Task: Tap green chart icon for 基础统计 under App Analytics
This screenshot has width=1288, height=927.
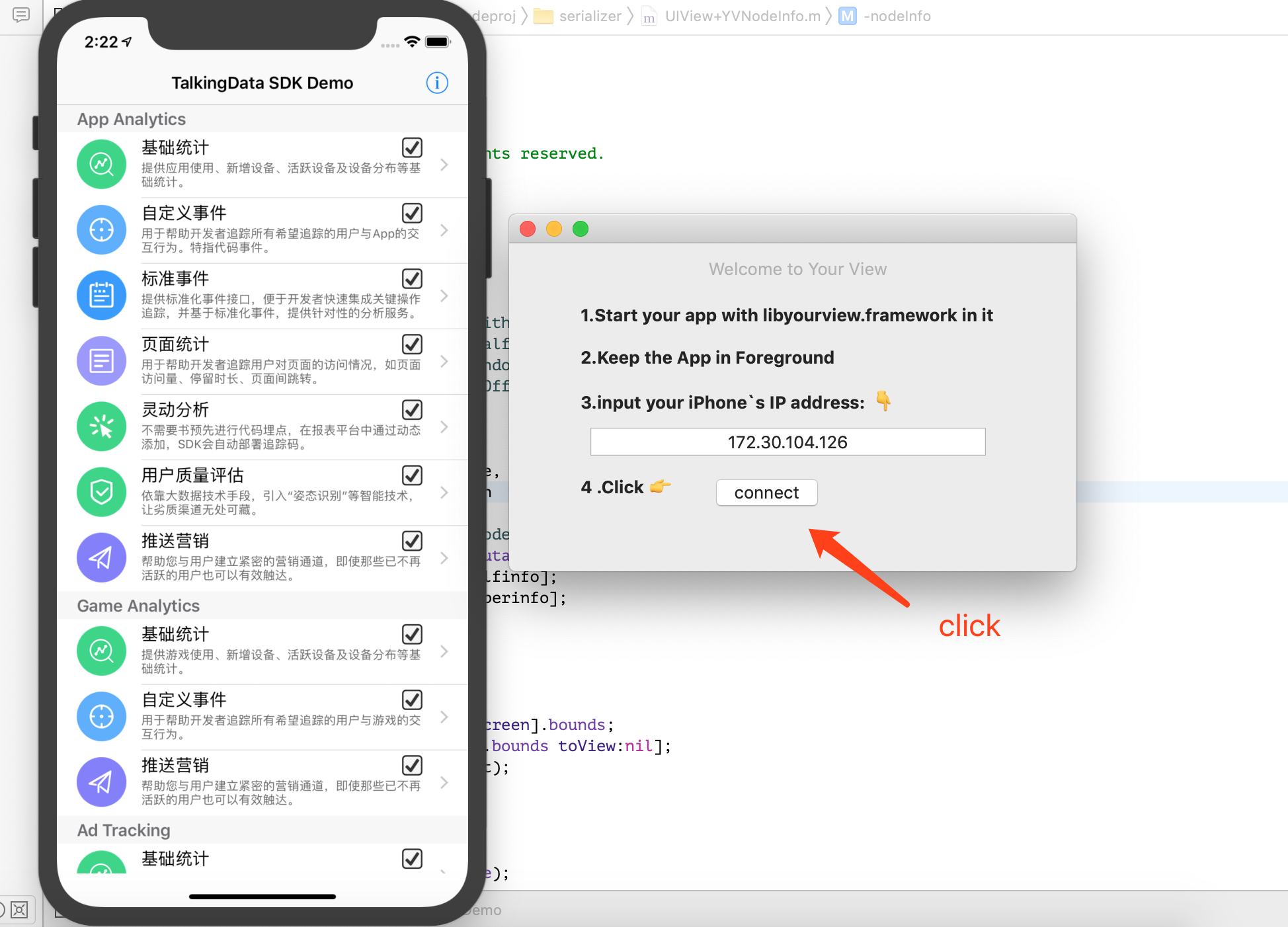Action: (101, 164)
